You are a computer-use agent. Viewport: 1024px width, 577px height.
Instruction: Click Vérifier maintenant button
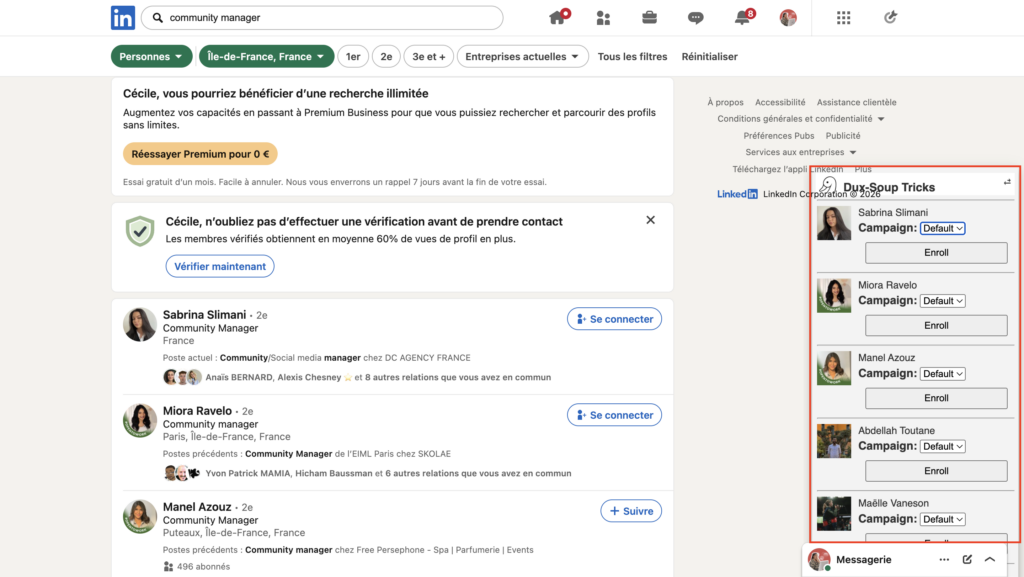[x=220, y=266]
